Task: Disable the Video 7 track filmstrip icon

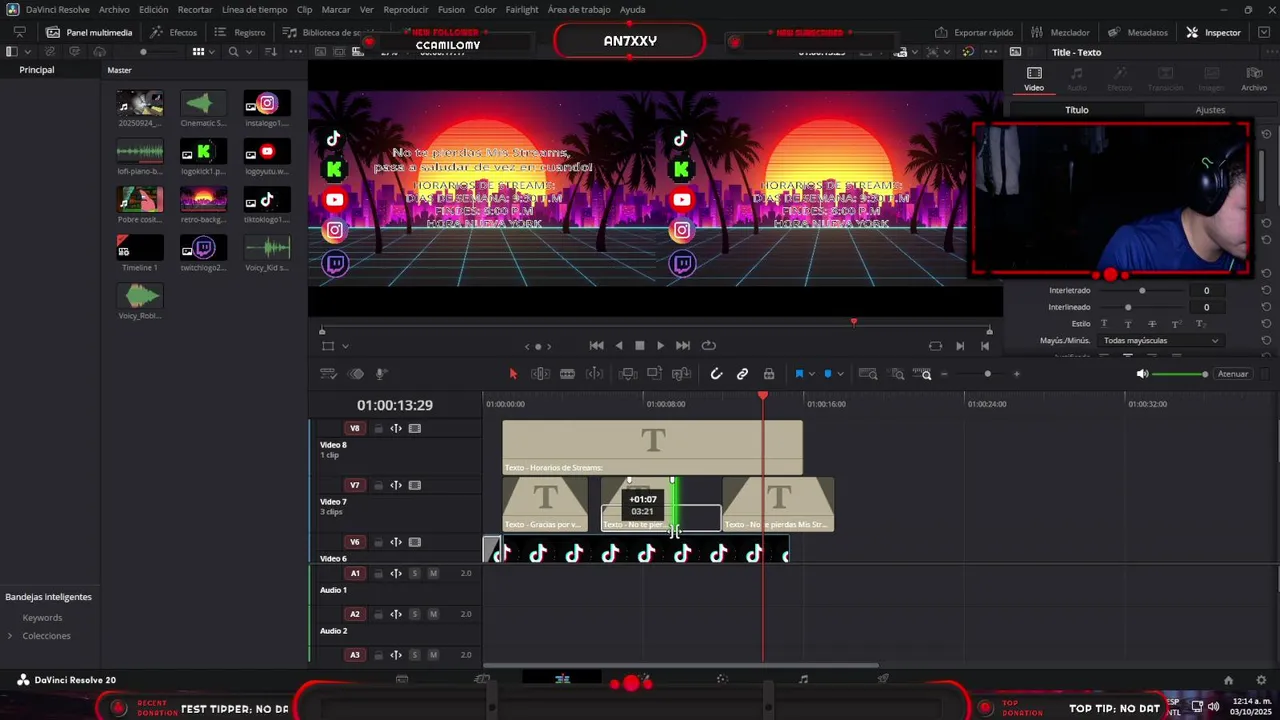Action: pyautogui.click(x=415, y=486)
